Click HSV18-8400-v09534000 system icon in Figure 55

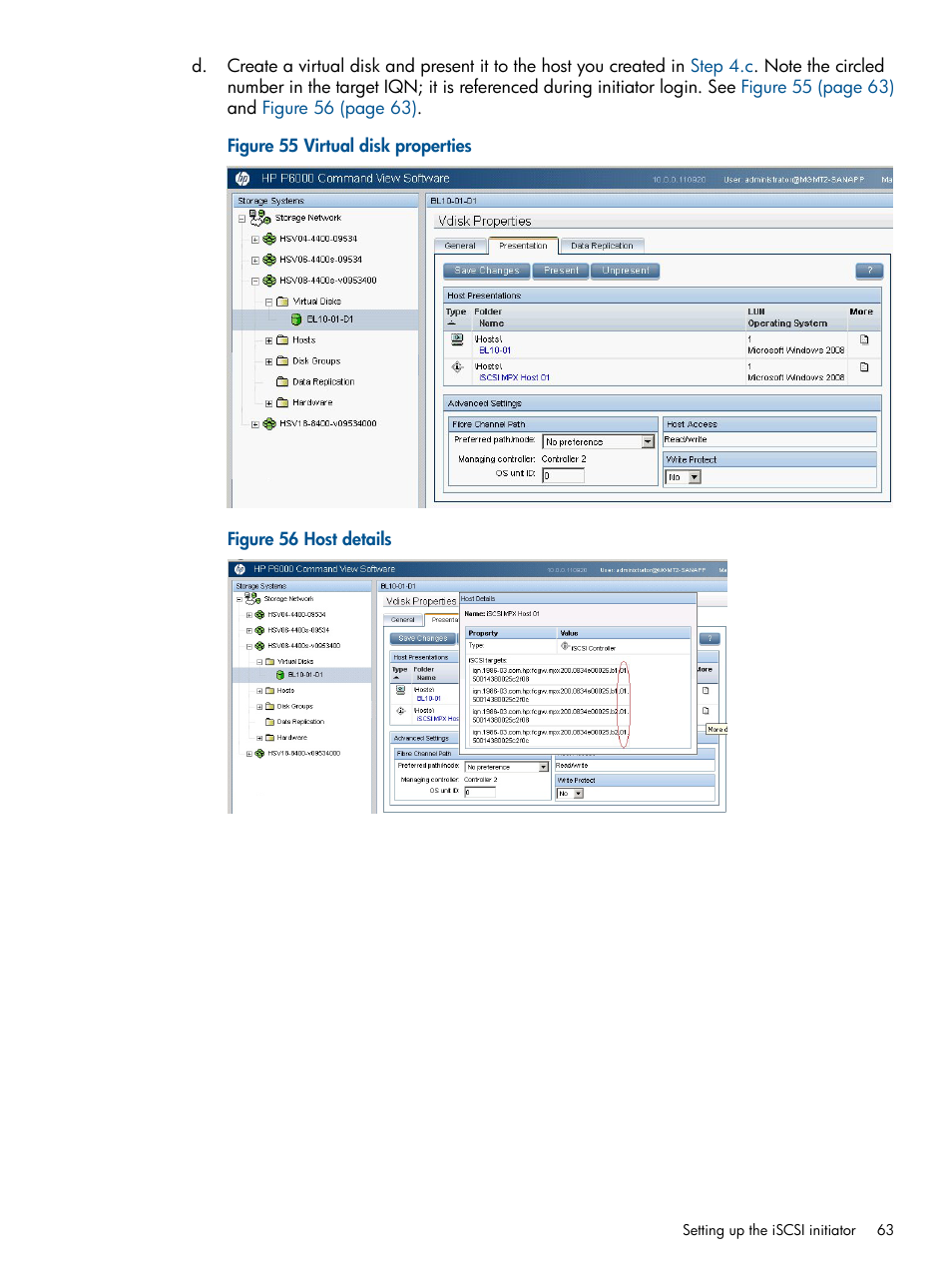click(269, 423)
